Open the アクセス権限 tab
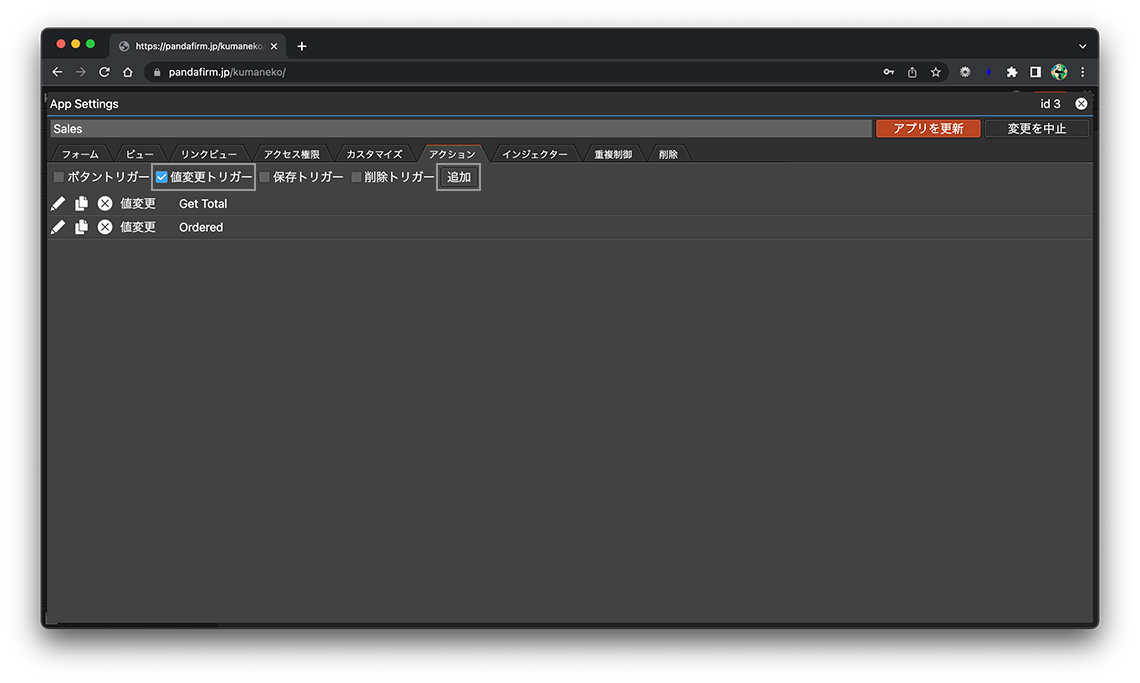 [291, 154]
